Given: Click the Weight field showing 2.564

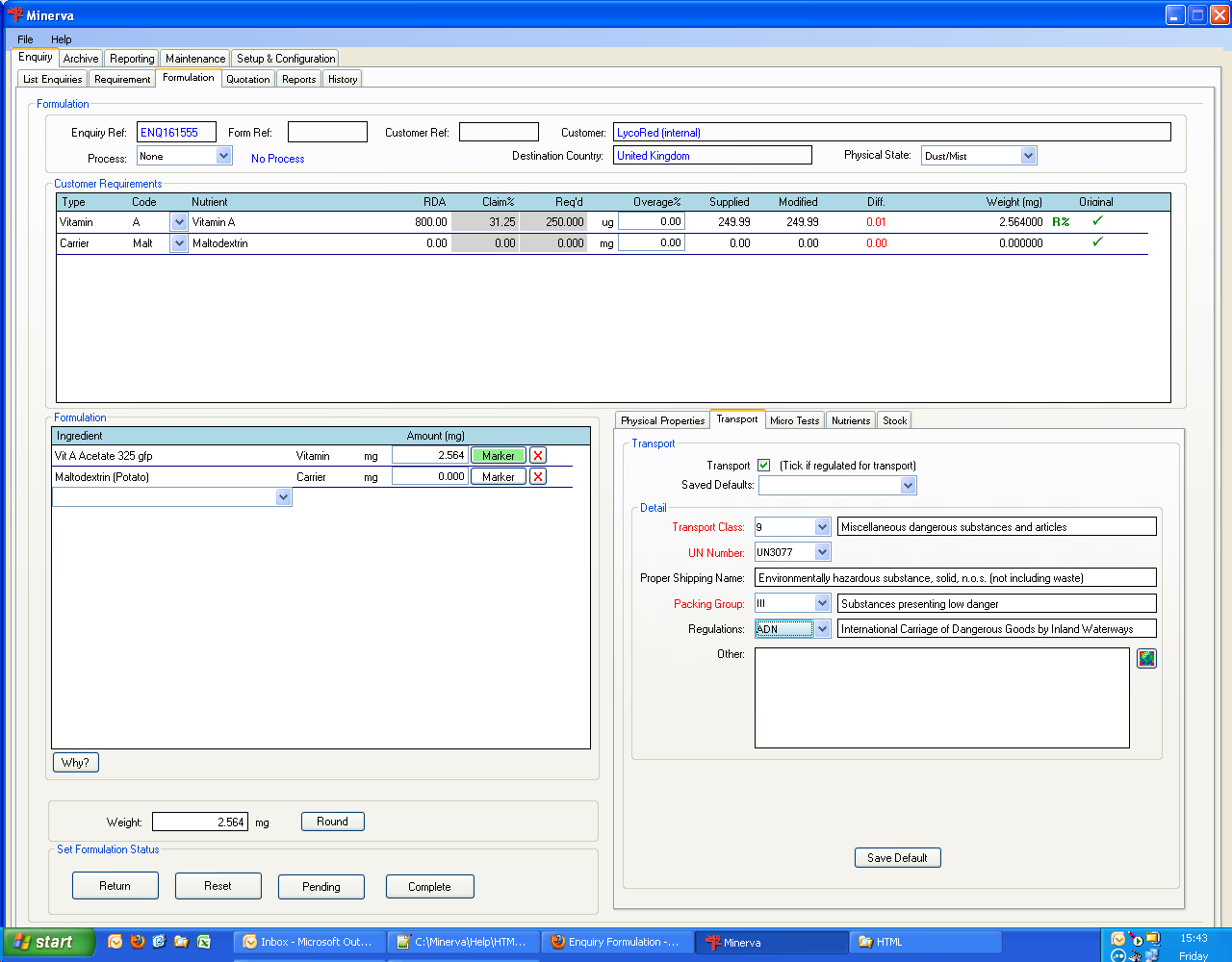Looking at the screenshot, I should coord(200,823).
